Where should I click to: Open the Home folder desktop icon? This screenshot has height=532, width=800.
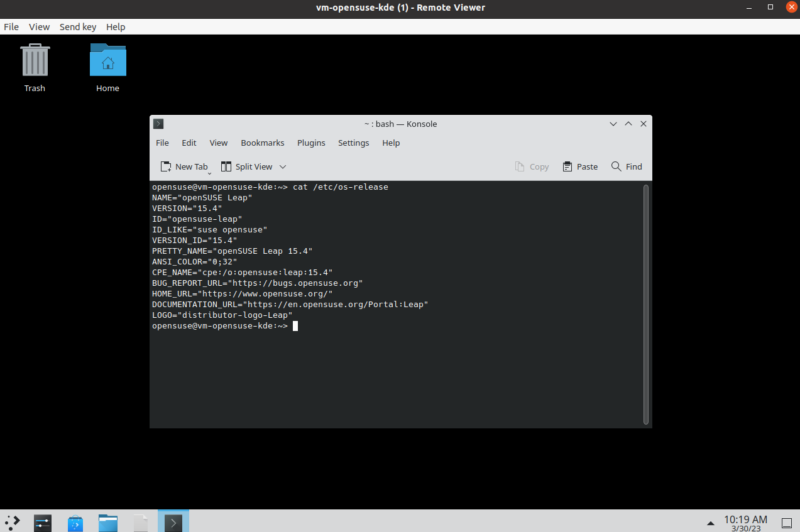pyautogui.click(x=108, y=67)
